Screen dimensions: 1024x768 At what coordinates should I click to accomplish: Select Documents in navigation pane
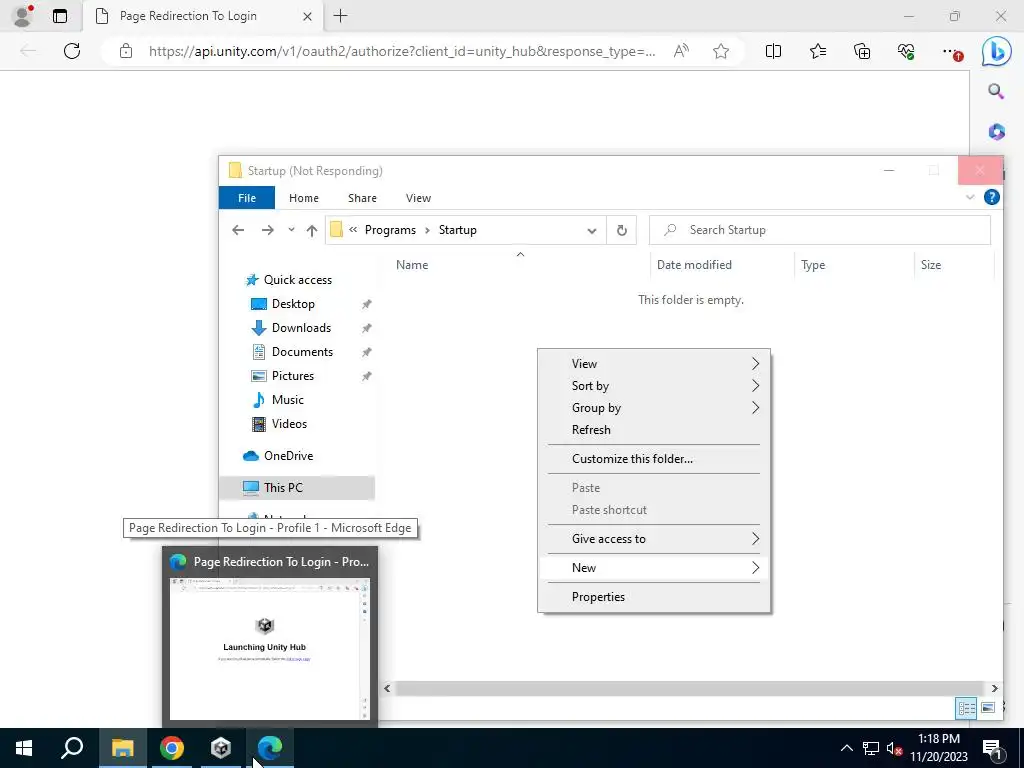pos(302,352)
